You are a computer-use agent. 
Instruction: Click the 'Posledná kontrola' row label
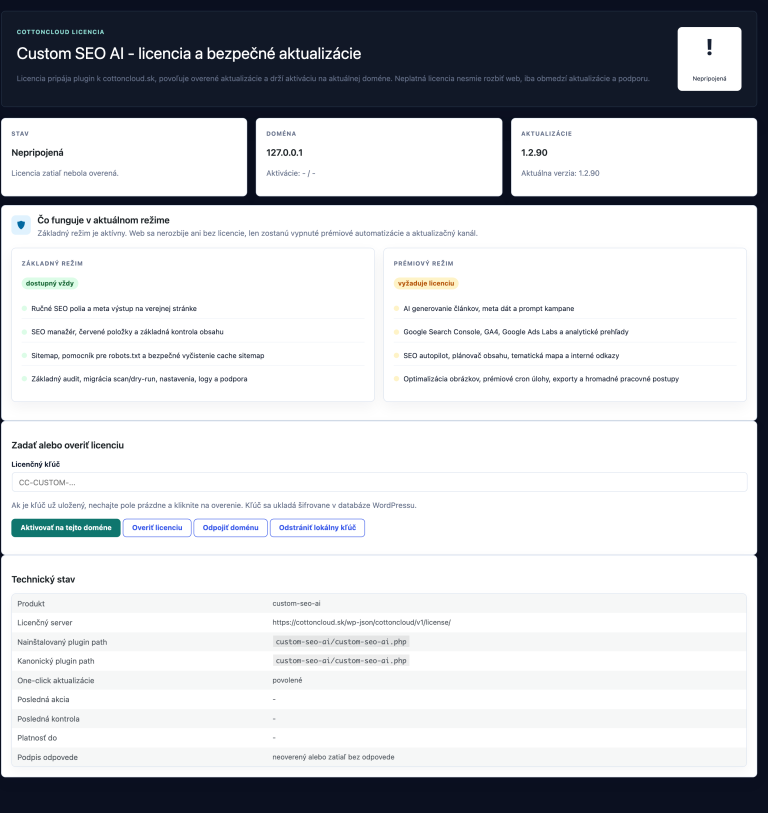48,719
